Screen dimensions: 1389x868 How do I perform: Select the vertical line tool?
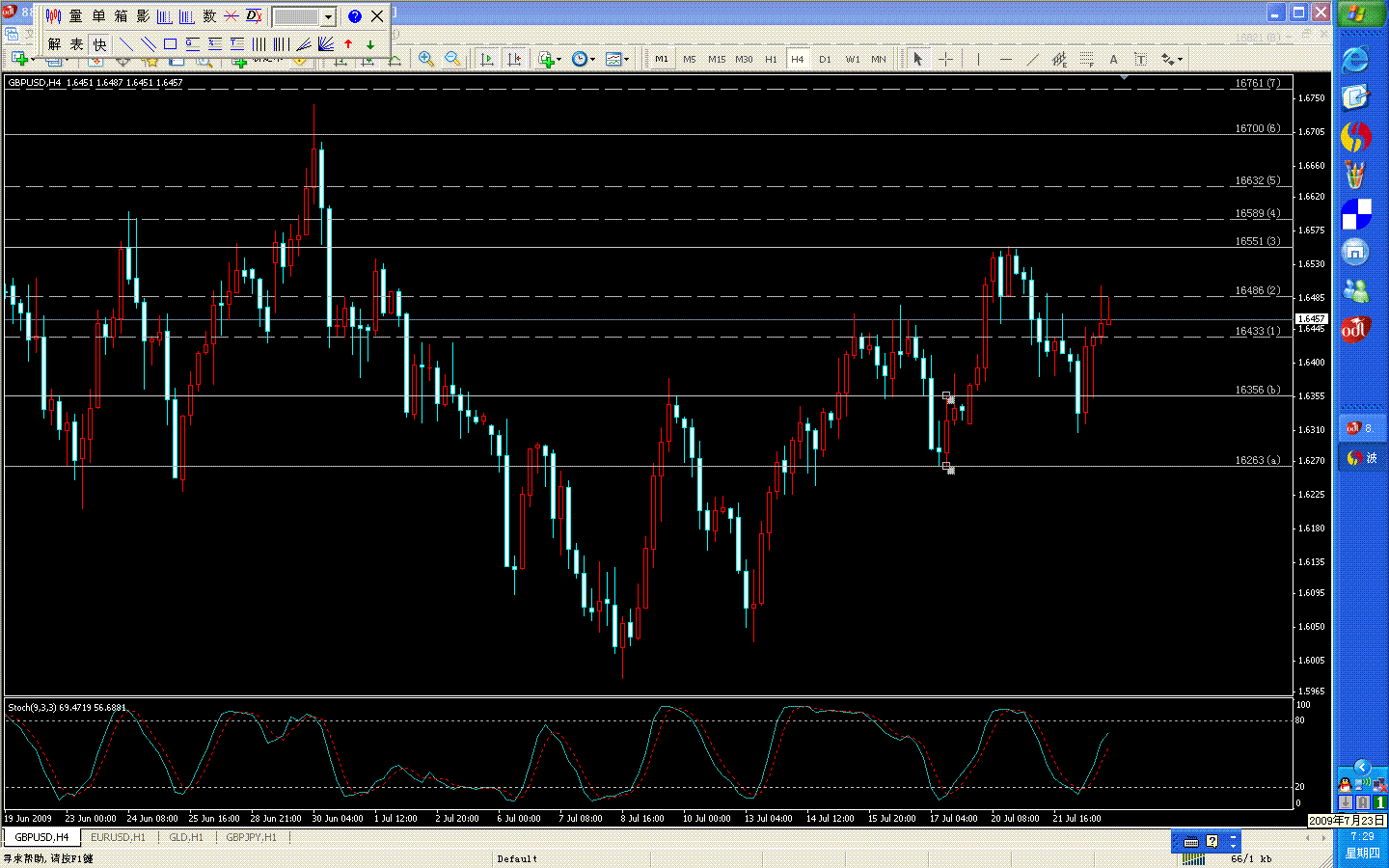tap(978, 59)
